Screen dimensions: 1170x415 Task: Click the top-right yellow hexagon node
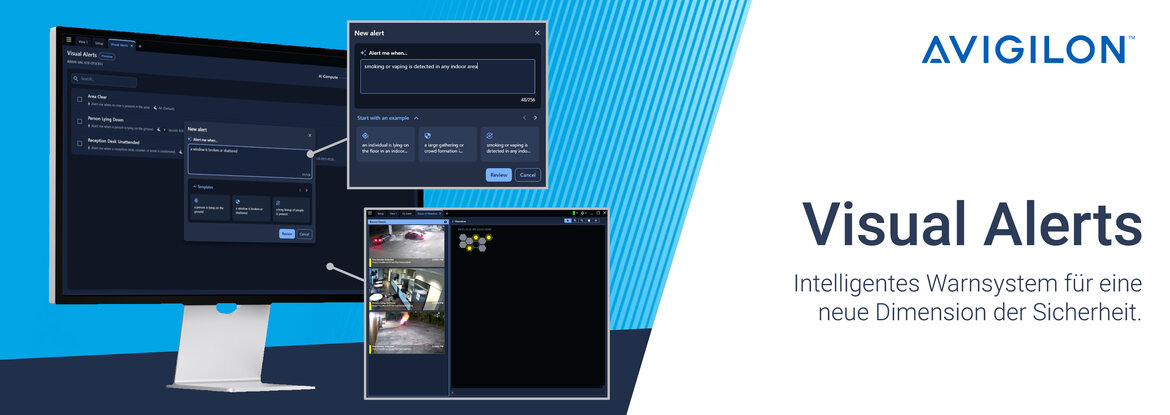(x=489, y=237)
